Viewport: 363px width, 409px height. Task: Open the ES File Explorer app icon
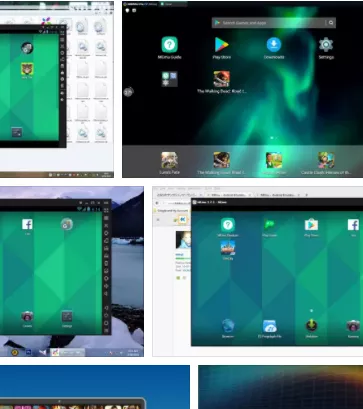tap(270, 326)
